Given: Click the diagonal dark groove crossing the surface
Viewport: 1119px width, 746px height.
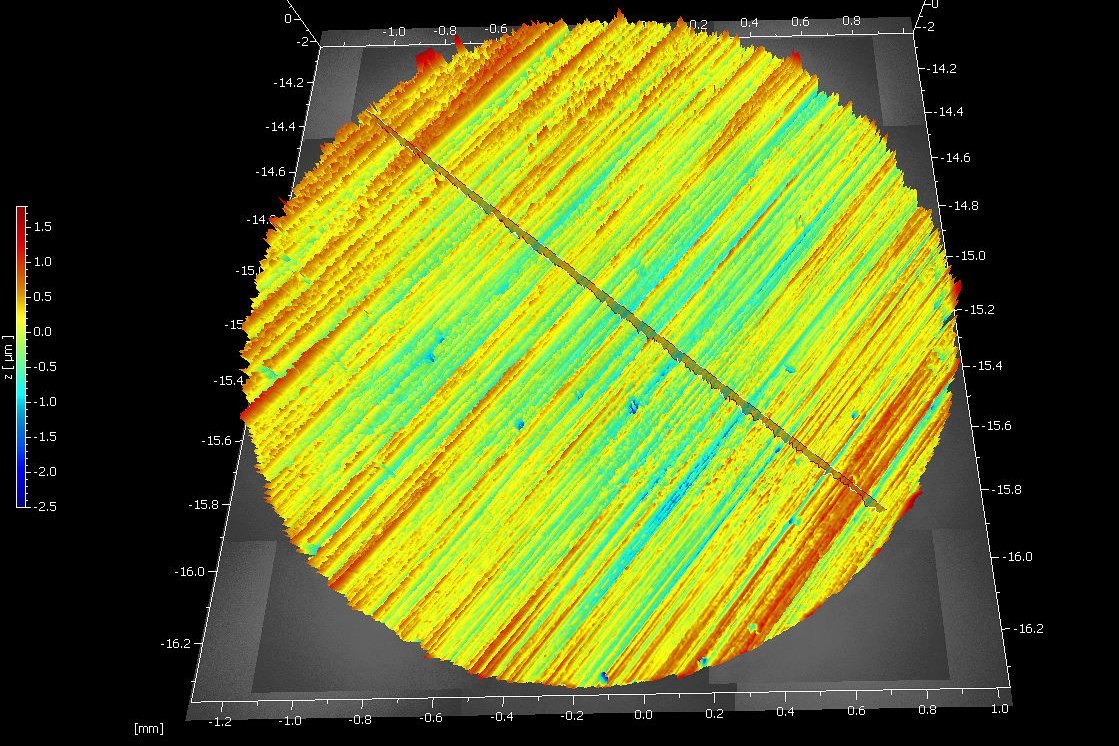Looking at the screenshot, I should tap(620, 308).
